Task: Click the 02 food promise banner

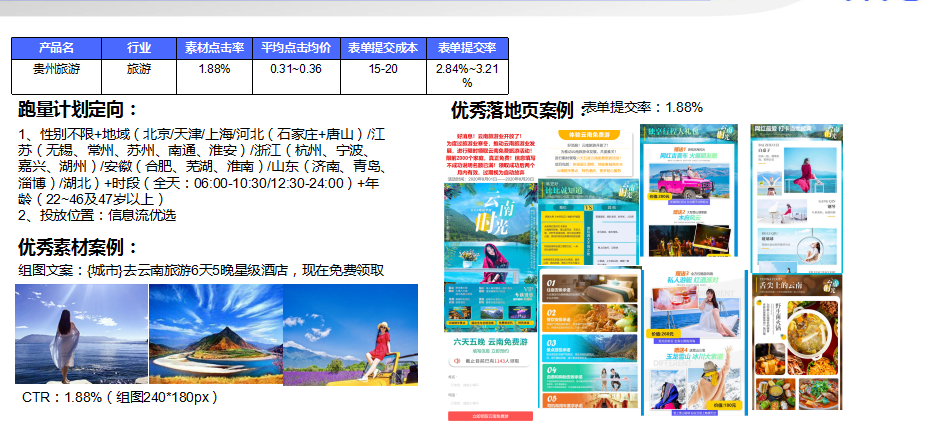Action: coord(590,318)
